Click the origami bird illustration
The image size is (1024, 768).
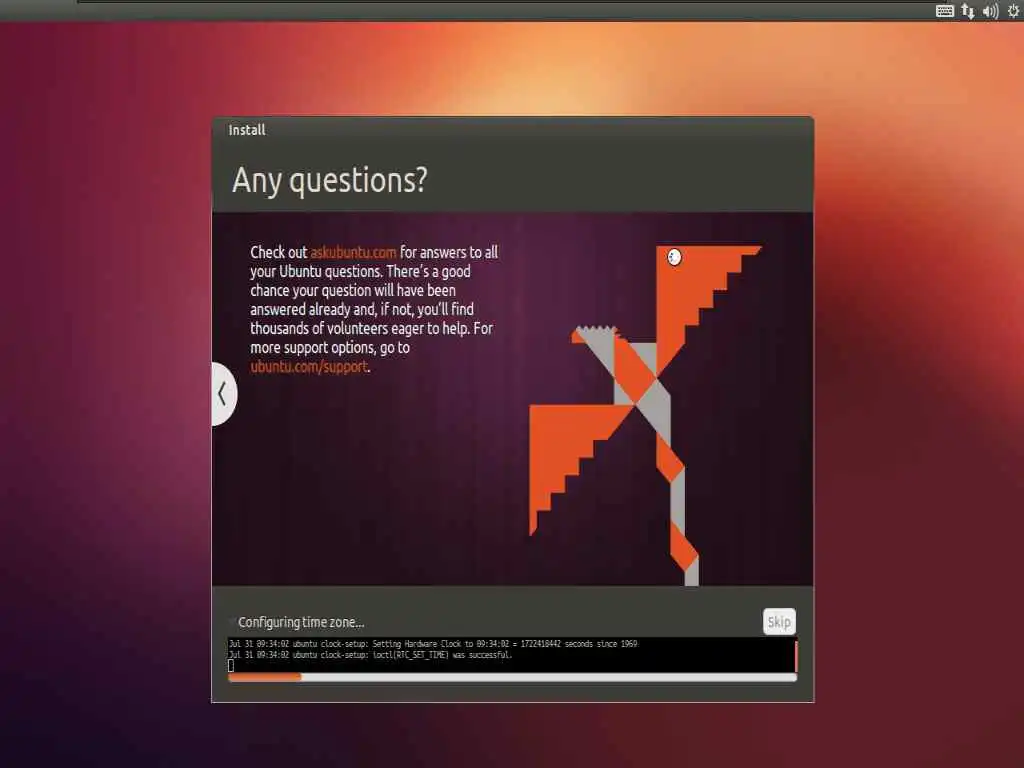pos(645,415)
